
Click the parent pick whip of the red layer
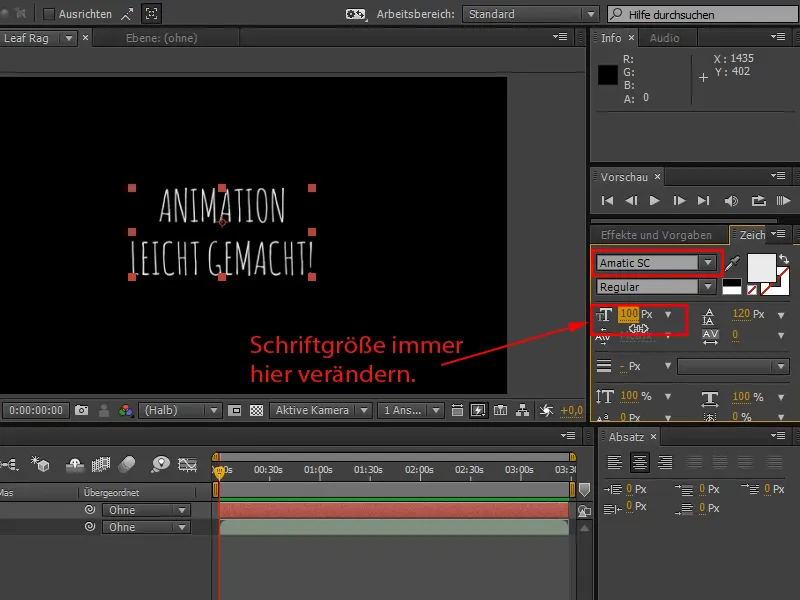(90, 510)
